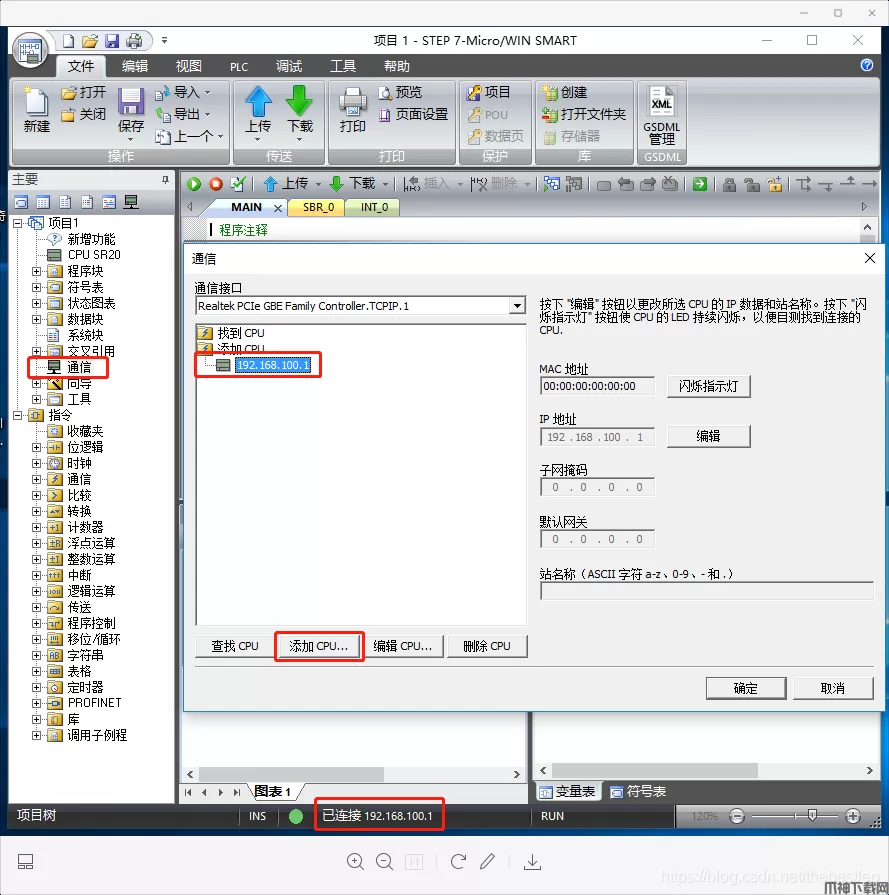This screenshot has width=889, height=895.
Task: Switch to the 变量表 bottom tab
Action: (568, 792)
